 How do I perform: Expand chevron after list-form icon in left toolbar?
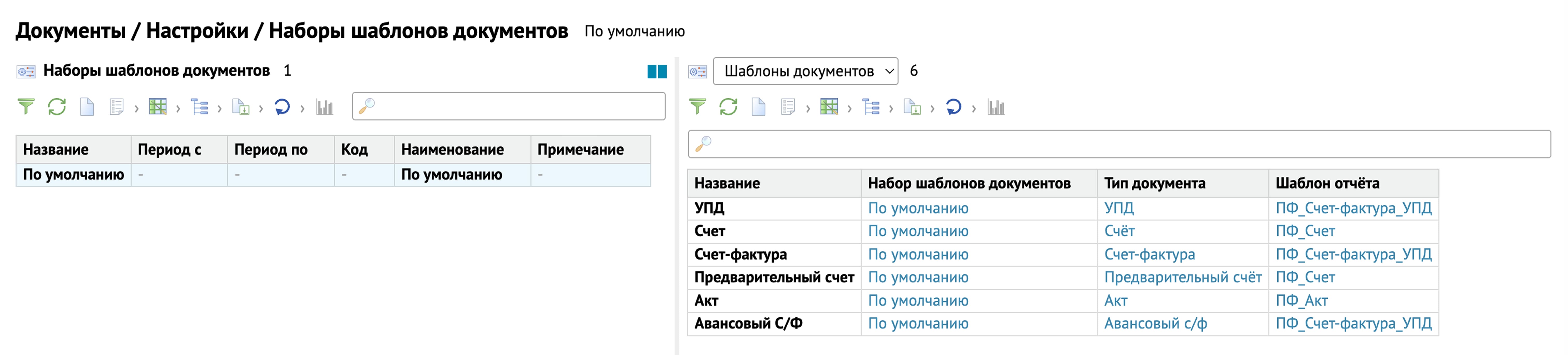136,108
